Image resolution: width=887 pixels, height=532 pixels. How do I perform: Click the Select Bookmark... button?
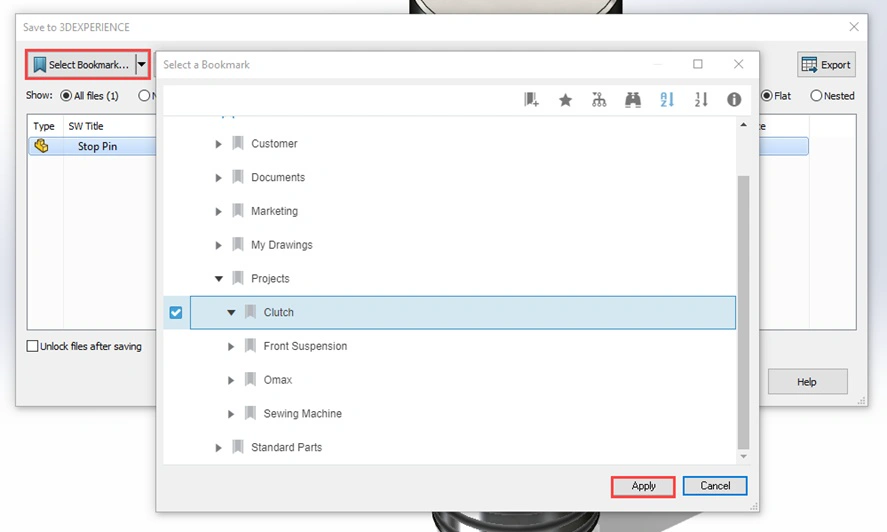81,65
